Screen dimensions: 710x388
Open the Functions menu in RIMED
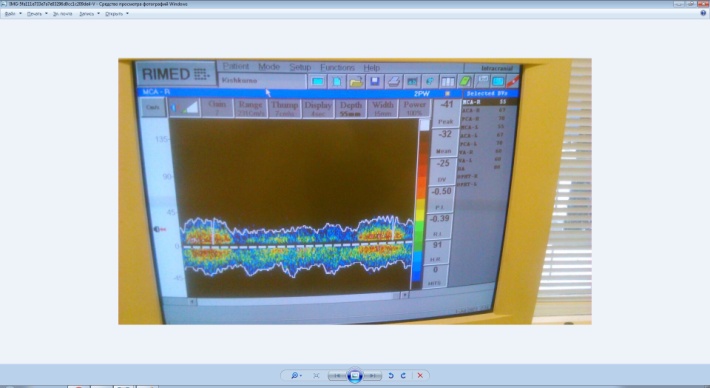[337, 67]
